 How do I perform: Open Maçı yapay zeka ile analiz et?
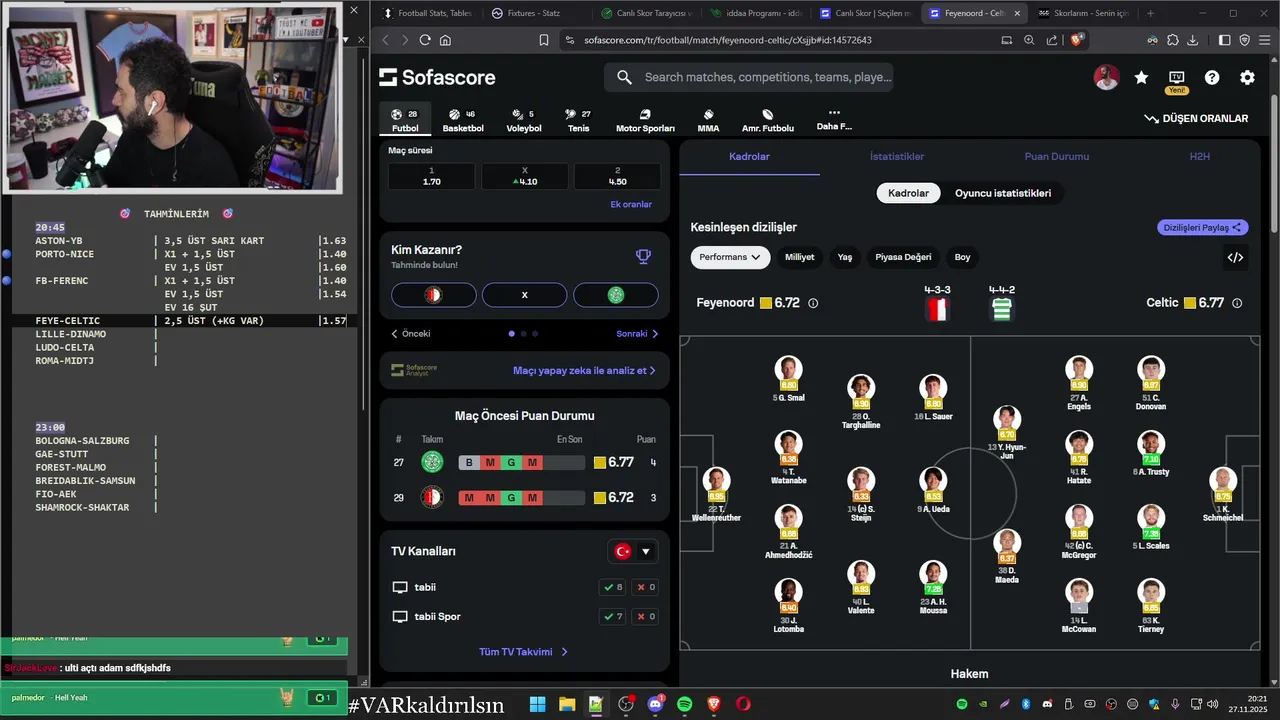pos(584,370)
